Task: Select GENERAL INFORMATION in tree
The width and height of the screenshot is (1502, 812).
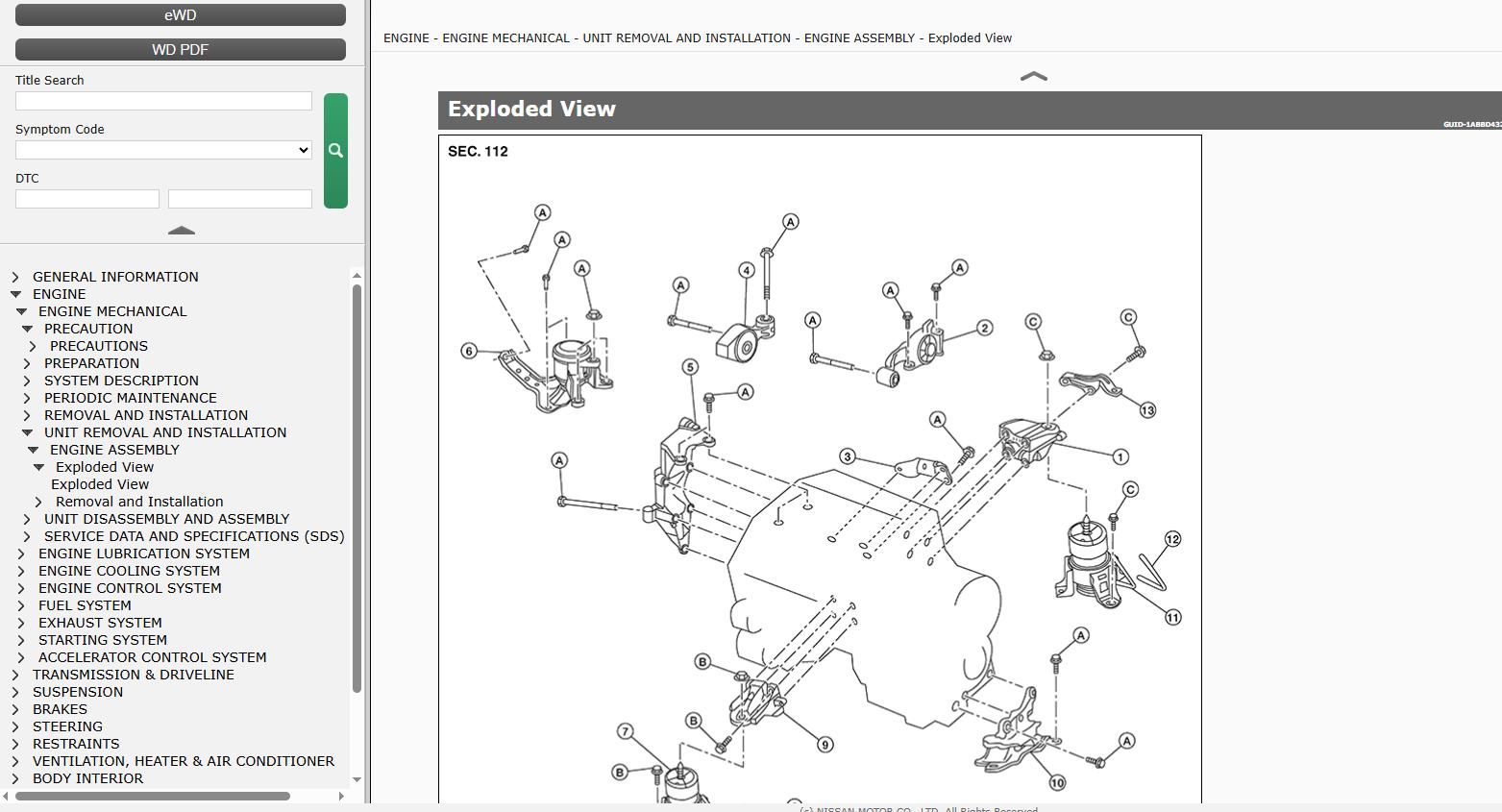Action: [115, 277]
